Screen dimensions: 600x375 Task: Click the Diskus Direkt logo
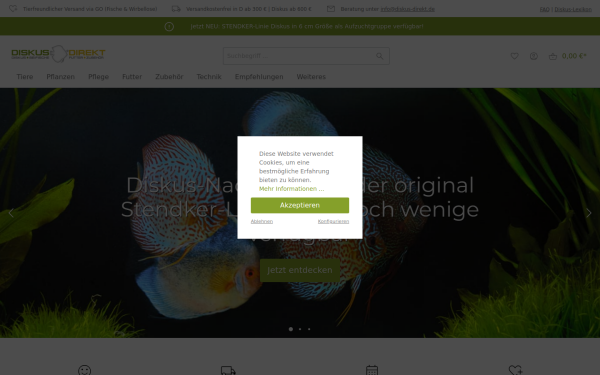tap(58, 54)
